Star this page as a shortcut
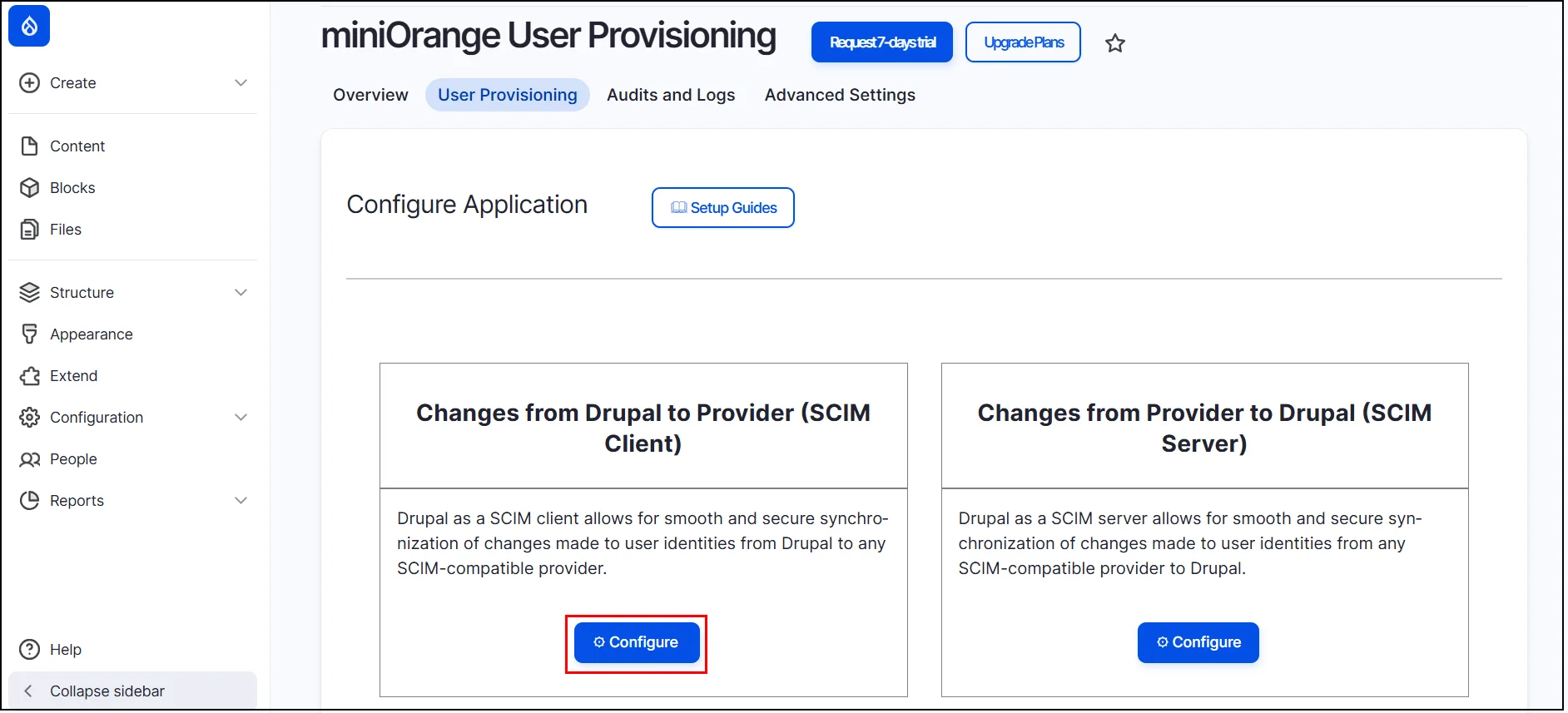Viewport: 1568px width, 713px height. tap(1115, 43)
